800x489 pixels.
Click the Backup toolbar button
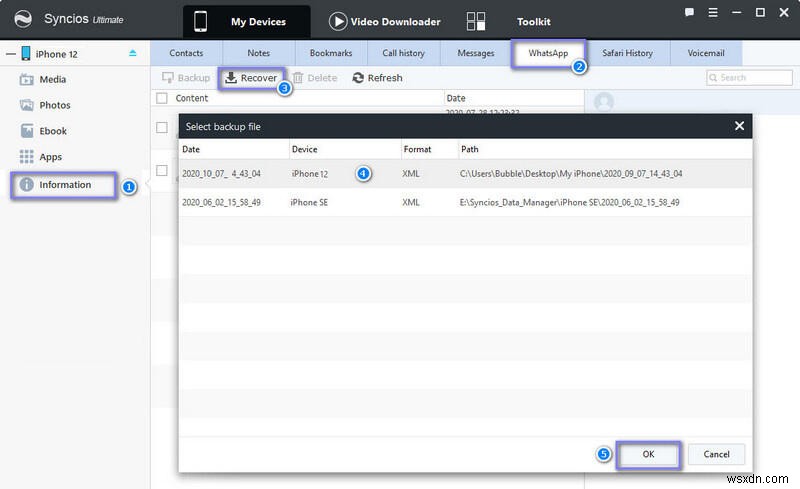pyautogui.click(x=186, y=78)
